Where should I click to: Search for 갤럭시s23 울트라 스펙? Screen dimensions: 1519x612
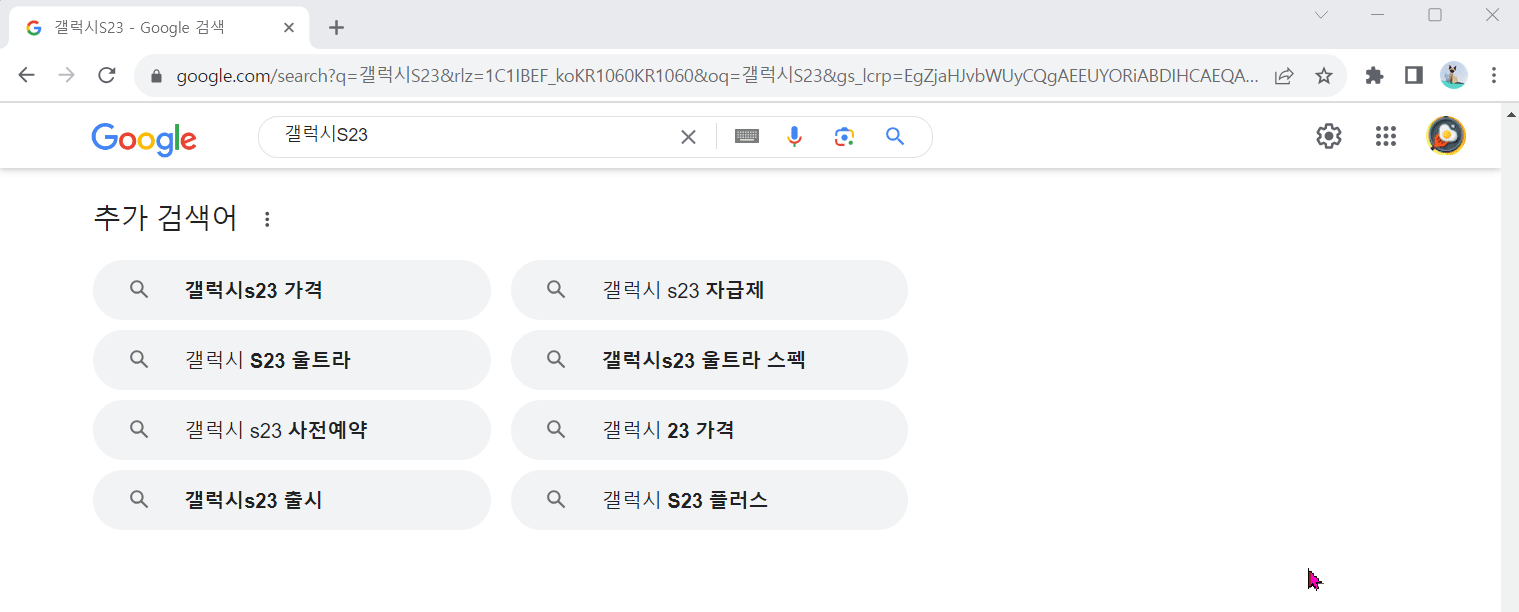709,360
